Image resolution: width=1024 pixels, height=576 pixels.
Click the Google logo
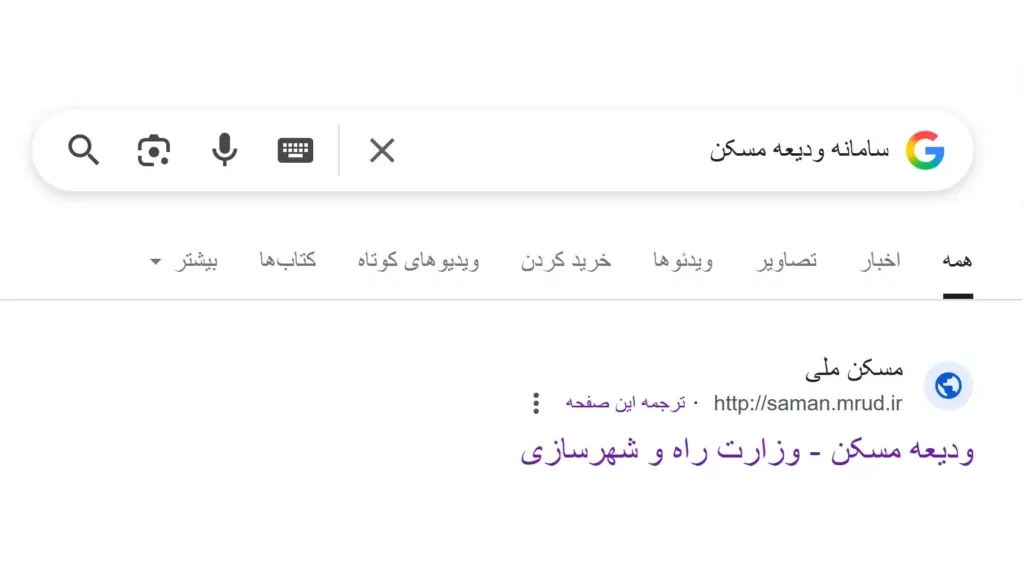(926, 150)
